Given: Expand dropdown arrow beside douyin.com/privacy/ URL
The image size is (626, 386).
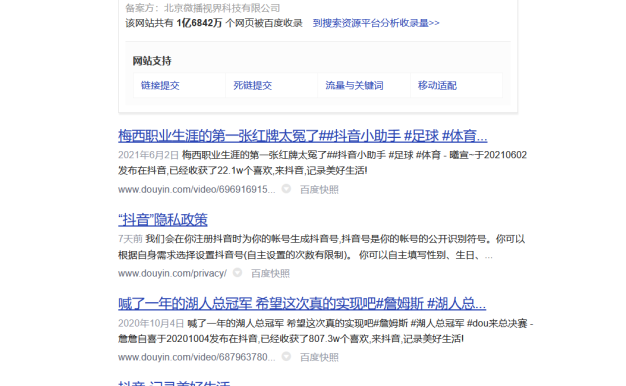Looking at the screenshot, I should 238,273.
